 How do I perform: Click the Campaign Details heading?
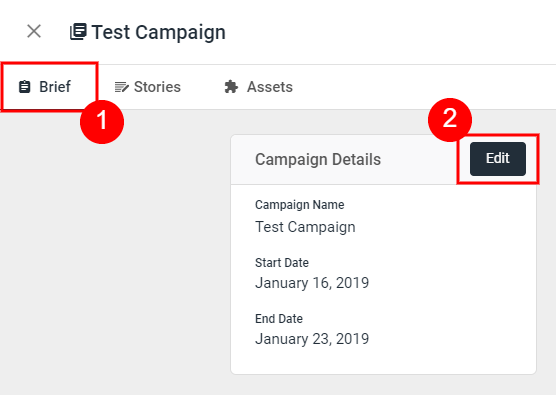tap(318, 160)
